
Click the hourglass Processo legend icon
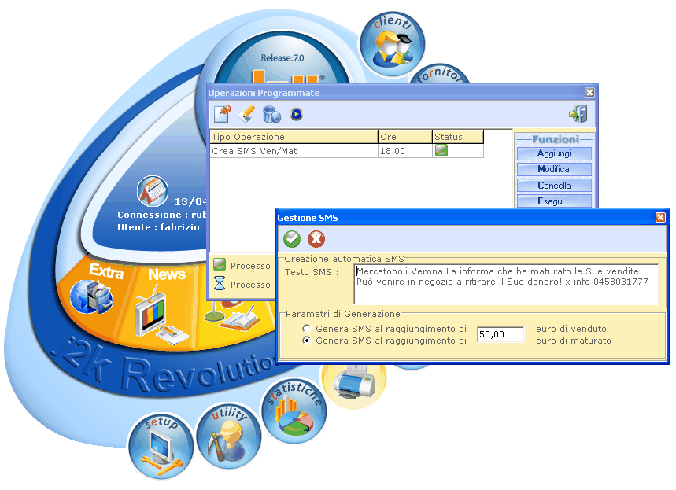[219, 284]
